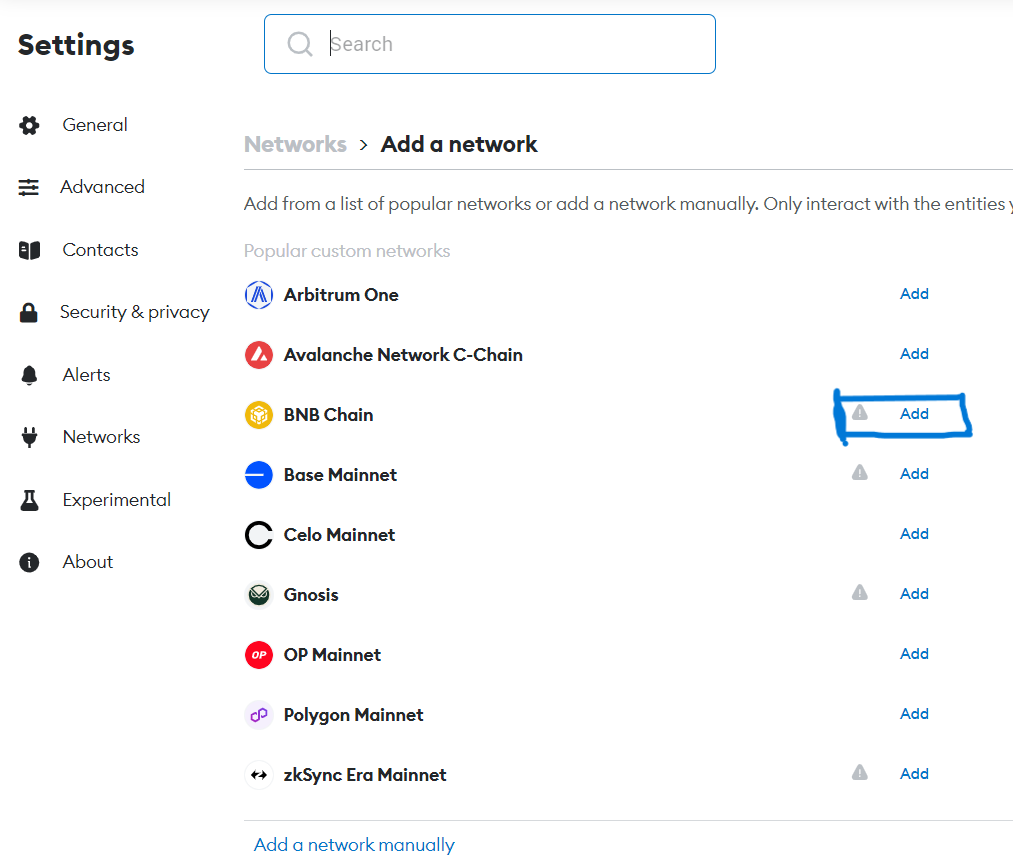Click the Settings page title
Viewport: 1013px width, 866px height.
(x=76, y=45)
